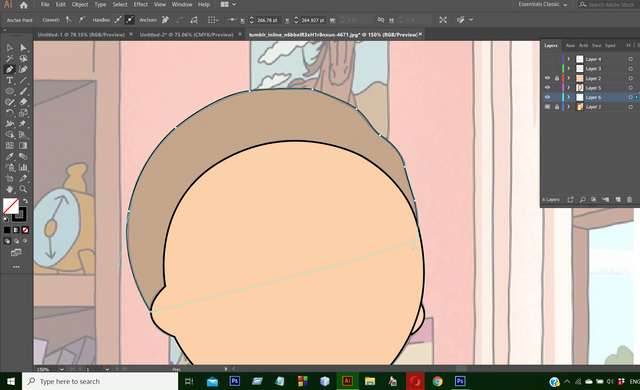Expand Layer 4 contents
640x390 pixels.
568,59
